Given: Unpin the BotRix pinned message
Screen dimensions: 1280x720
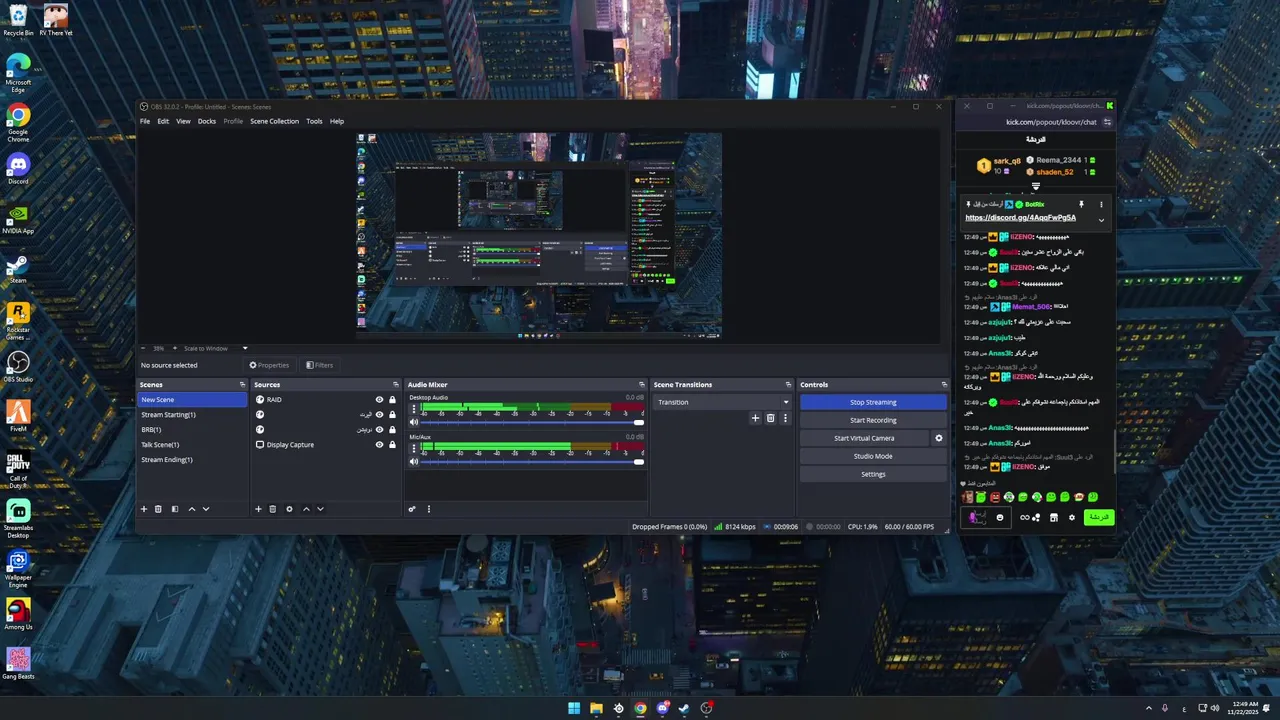Looking at the screenshot, I should click(1081, 204).
